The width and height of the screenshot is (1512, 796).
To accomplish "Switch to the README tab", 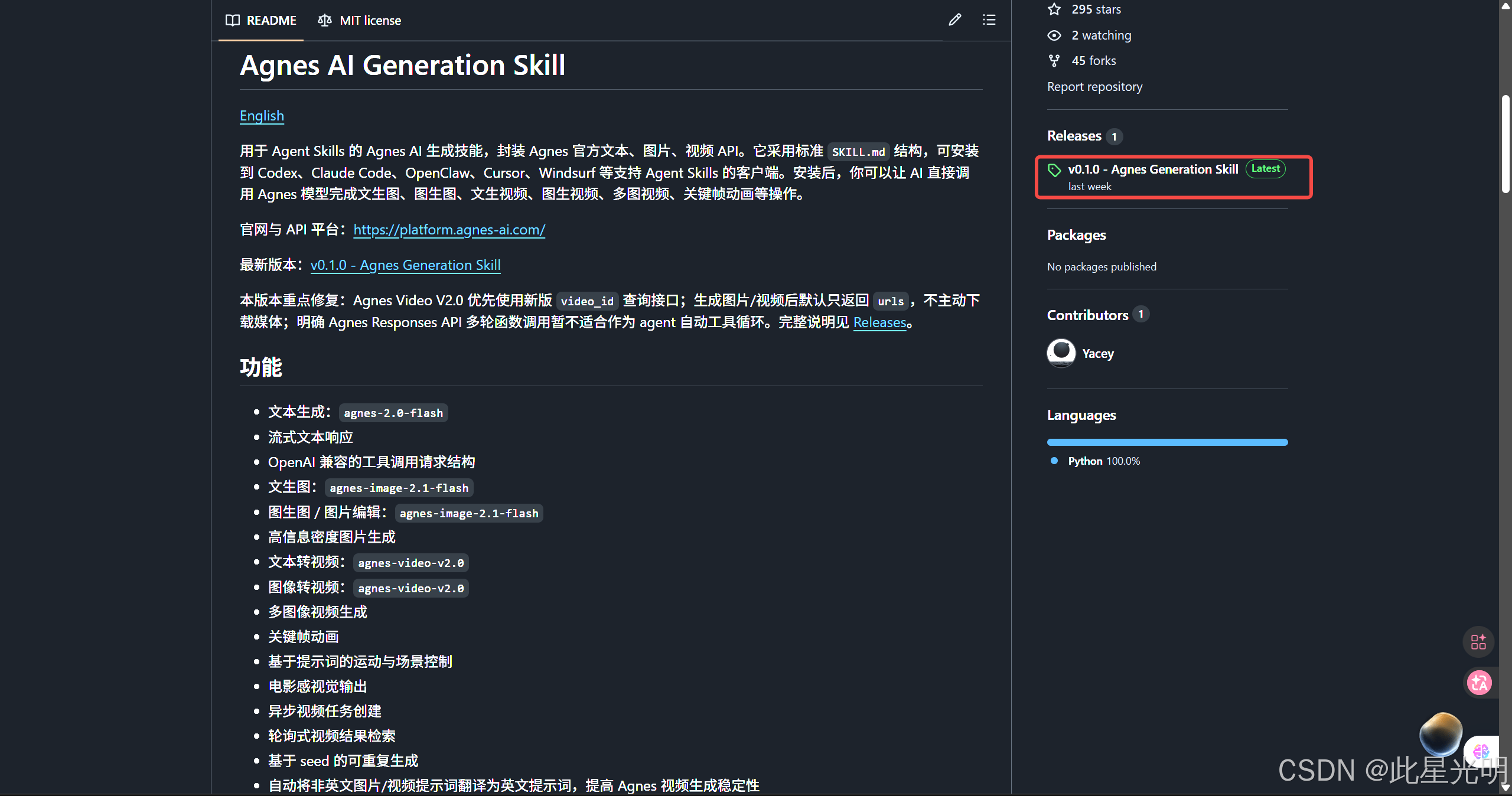I will 260,21.
